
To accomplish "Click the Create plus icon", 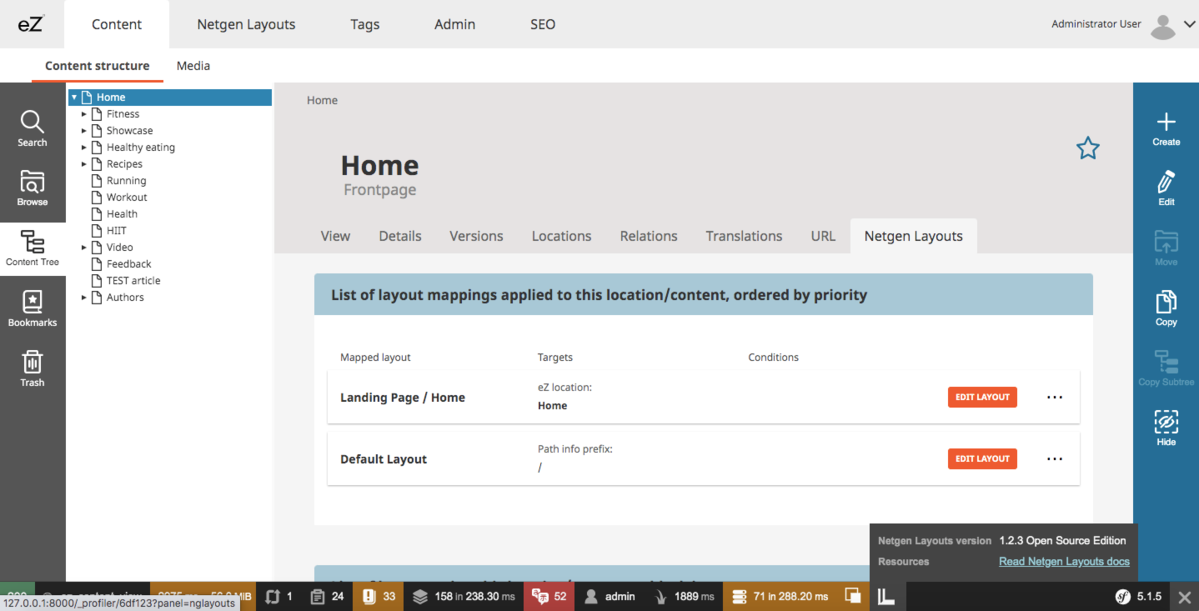I will tap(1166, 128).
